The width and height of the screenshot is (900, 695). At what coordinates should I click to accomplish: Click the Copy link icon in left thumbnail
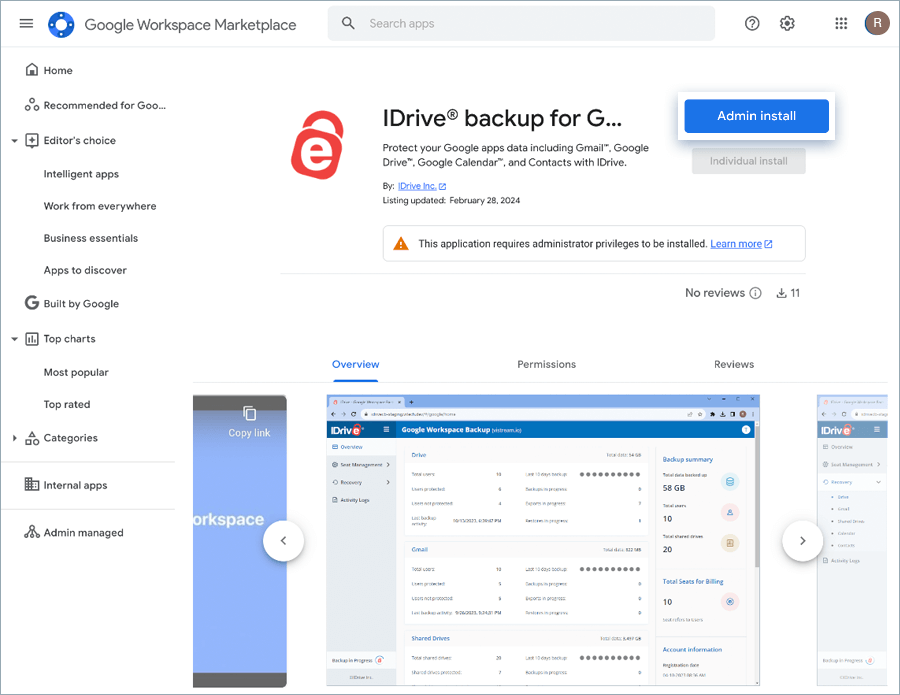249,413
